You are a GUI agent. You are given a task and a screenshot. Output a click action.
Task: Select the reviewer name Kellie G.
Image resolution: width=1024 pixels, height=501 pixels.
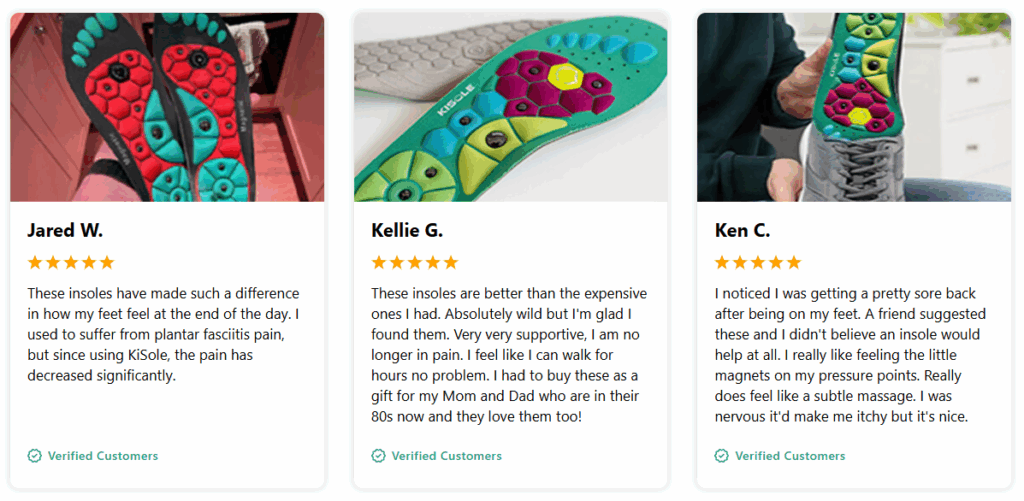point(407,230)
